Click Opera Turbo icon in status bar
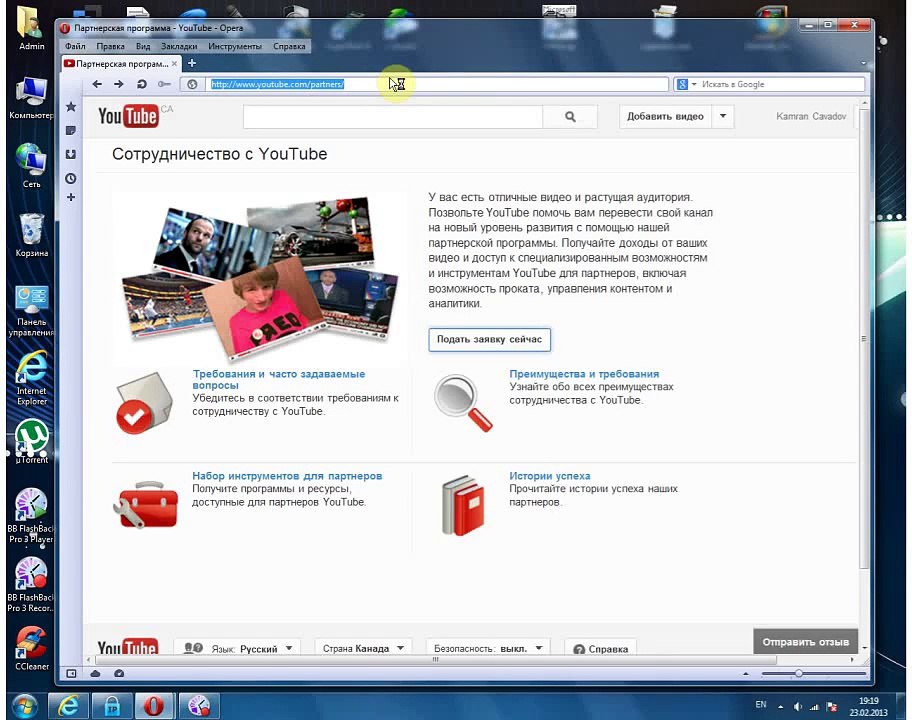912x720 pixels. tap(119, 673)
